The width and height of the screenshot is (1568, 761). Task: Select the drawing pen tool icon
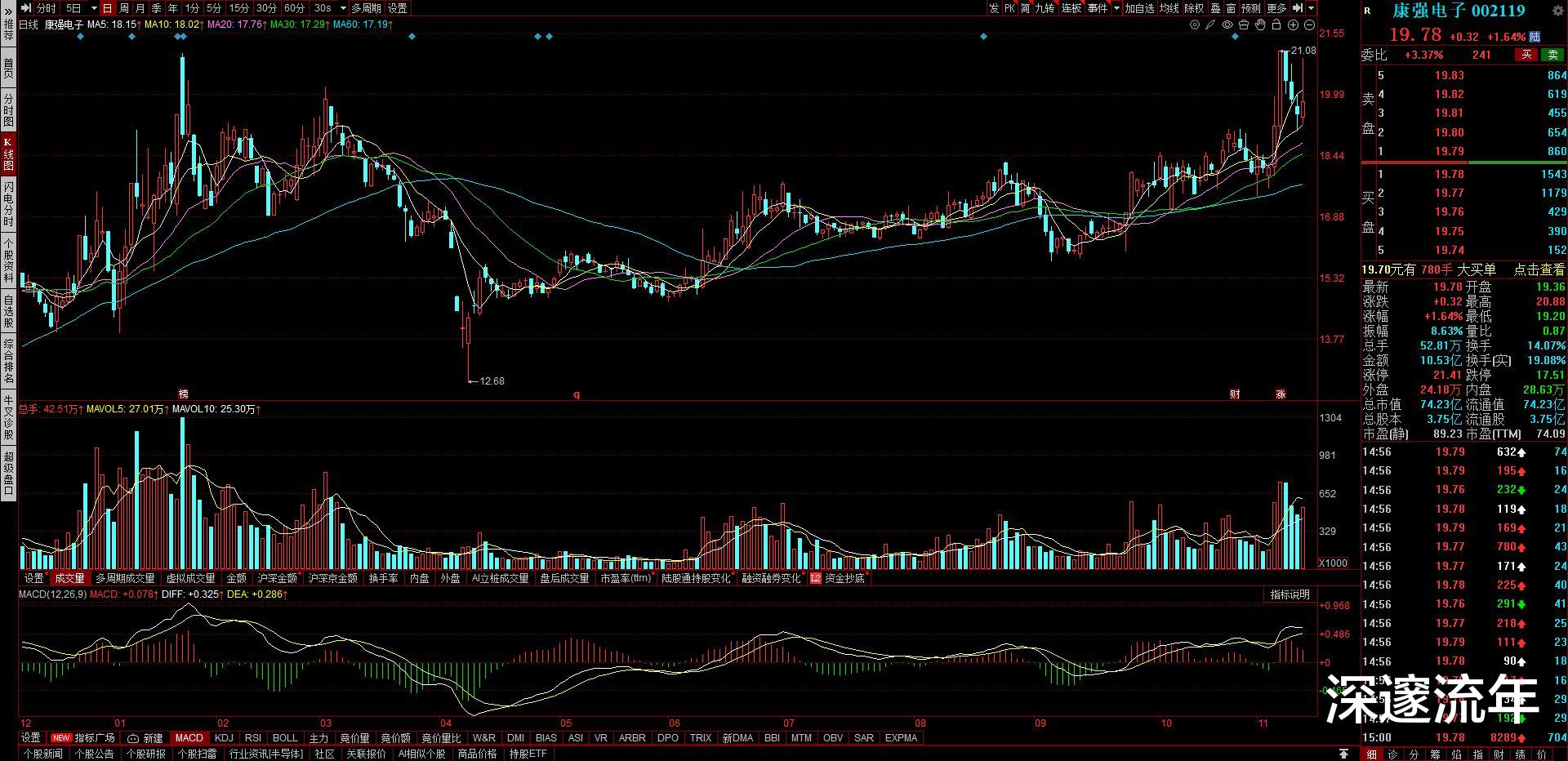(x=1211, y=25)
